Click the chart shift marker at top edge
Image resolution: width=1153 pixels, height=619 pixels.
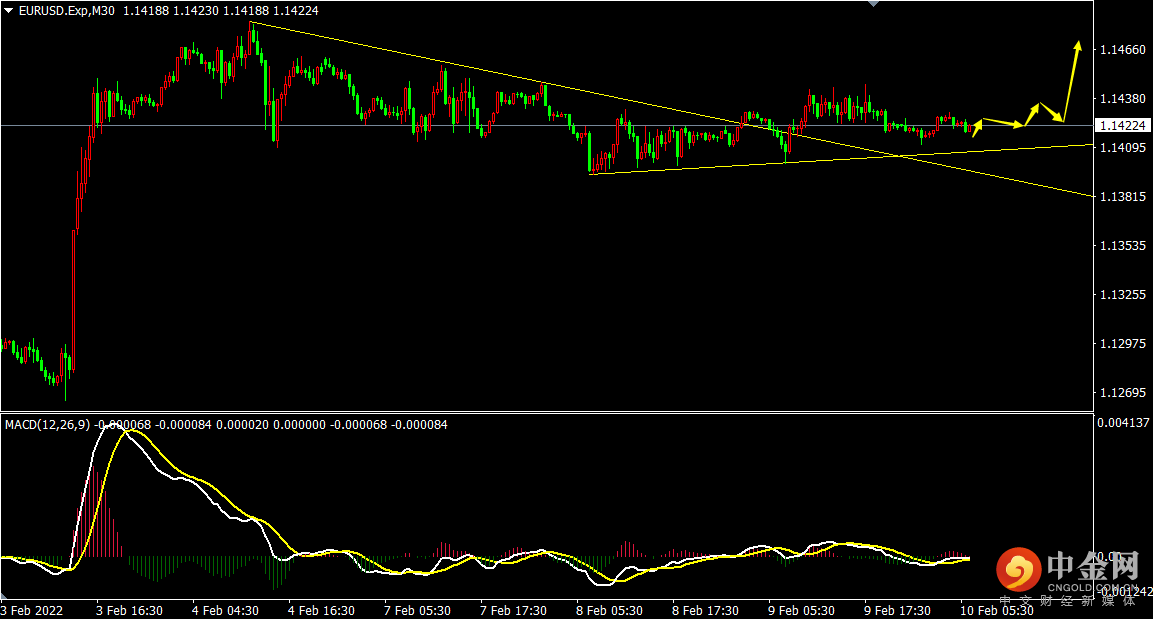point(873,4)
